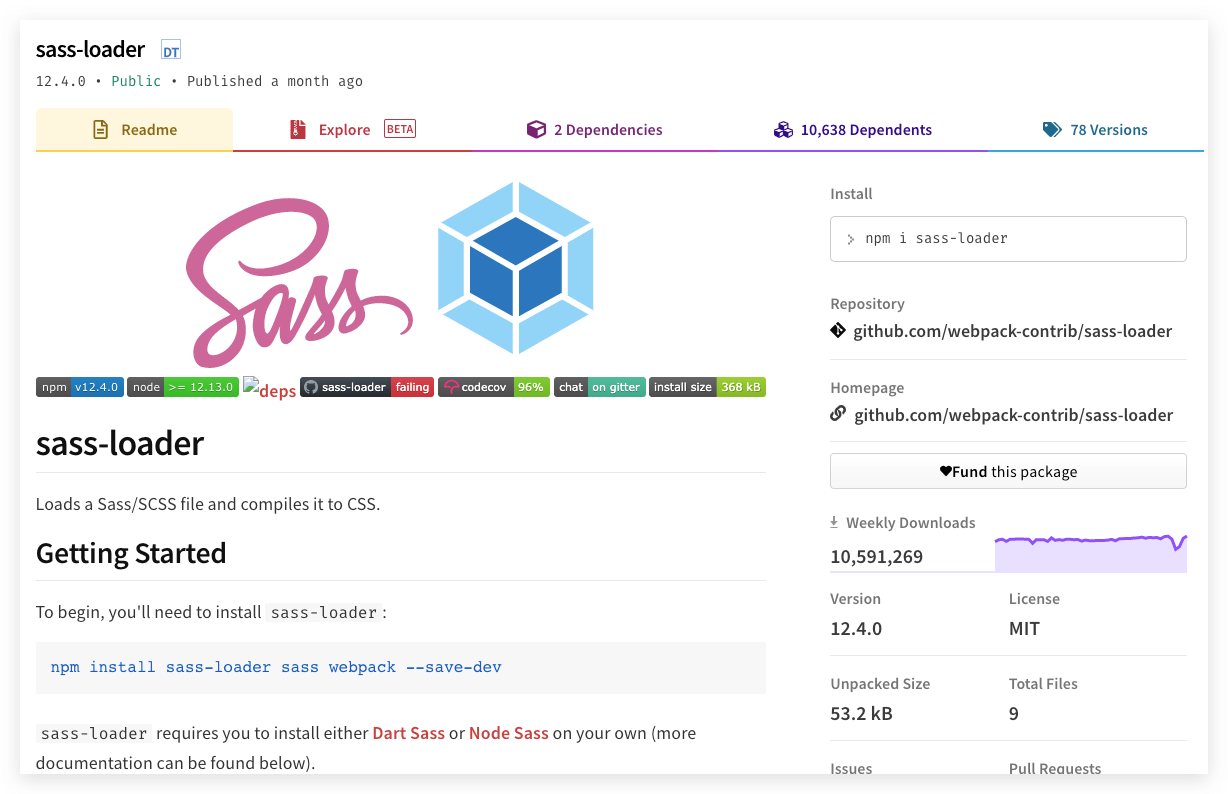Open the Dart Sass link
The height and width of the screenshot is (794, 1228).
point(408,733)
